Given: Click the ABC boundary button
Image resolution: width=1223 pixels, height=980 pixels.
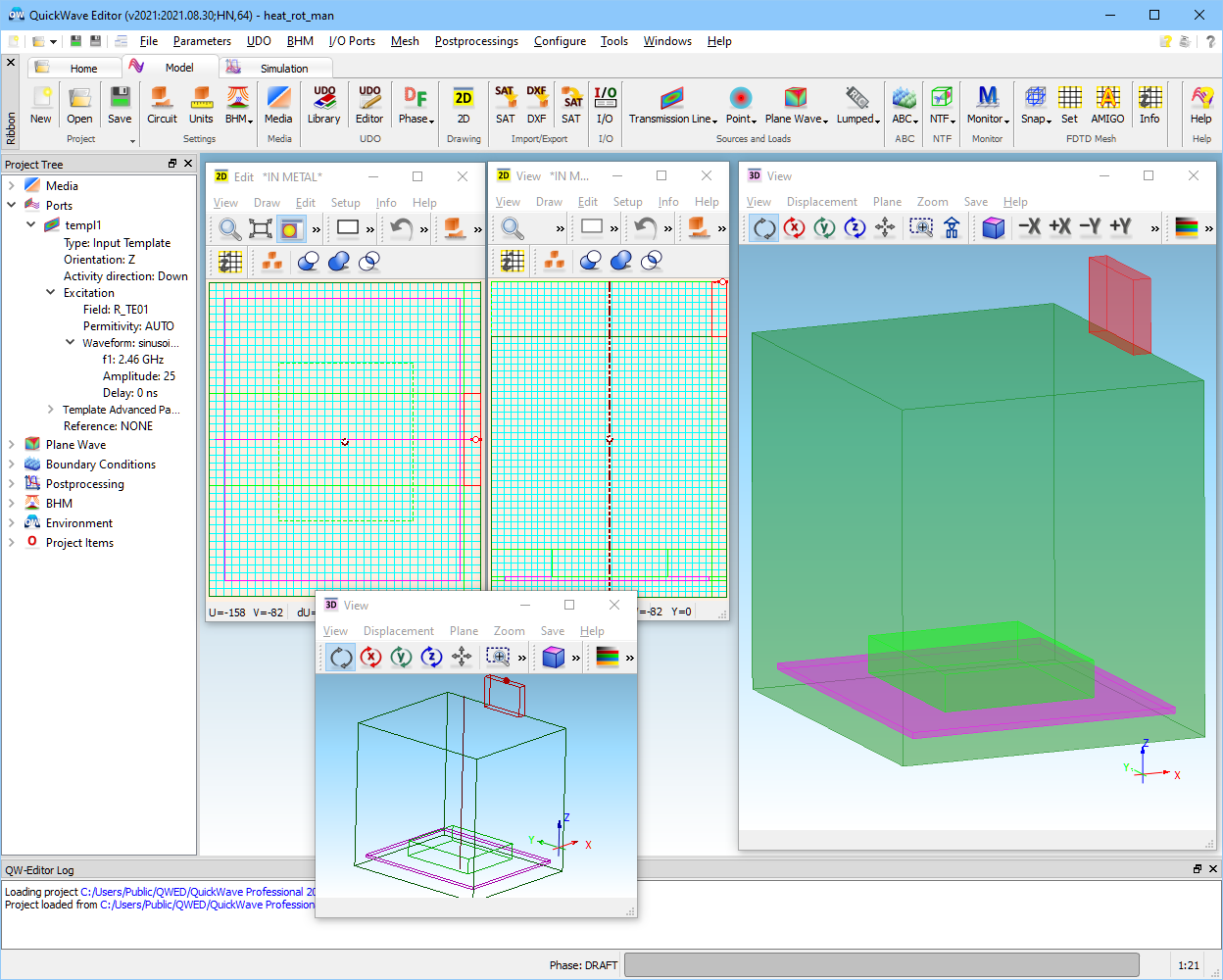Looking at the screenshot, I should tap(905, 105).
